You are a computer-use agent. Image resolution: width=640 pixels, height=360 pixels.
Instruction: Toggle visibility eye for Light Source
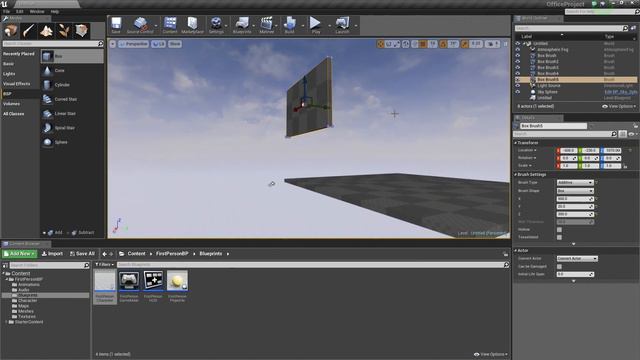(x=518, y=86)
